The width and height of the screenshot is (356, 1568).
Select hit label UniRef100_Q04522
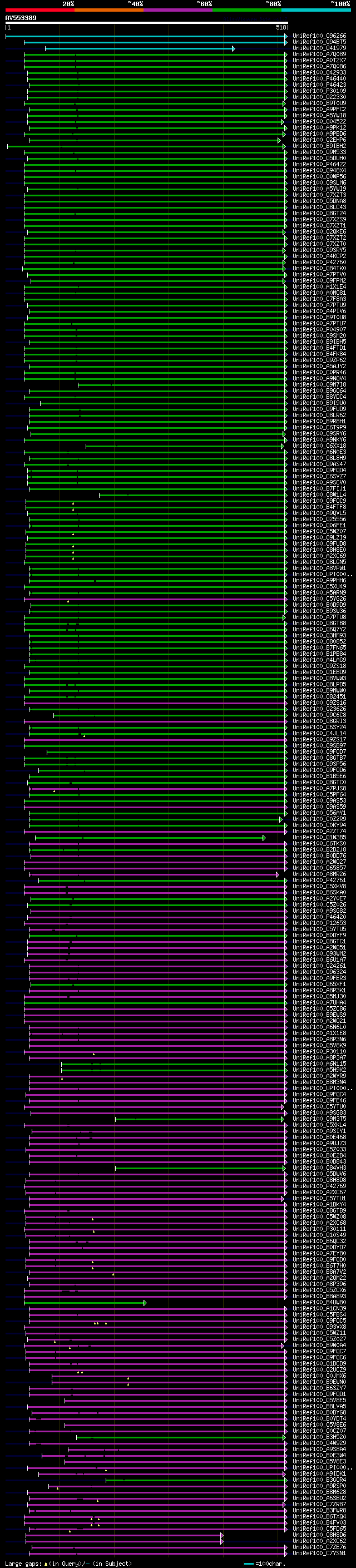click(319, 121)
